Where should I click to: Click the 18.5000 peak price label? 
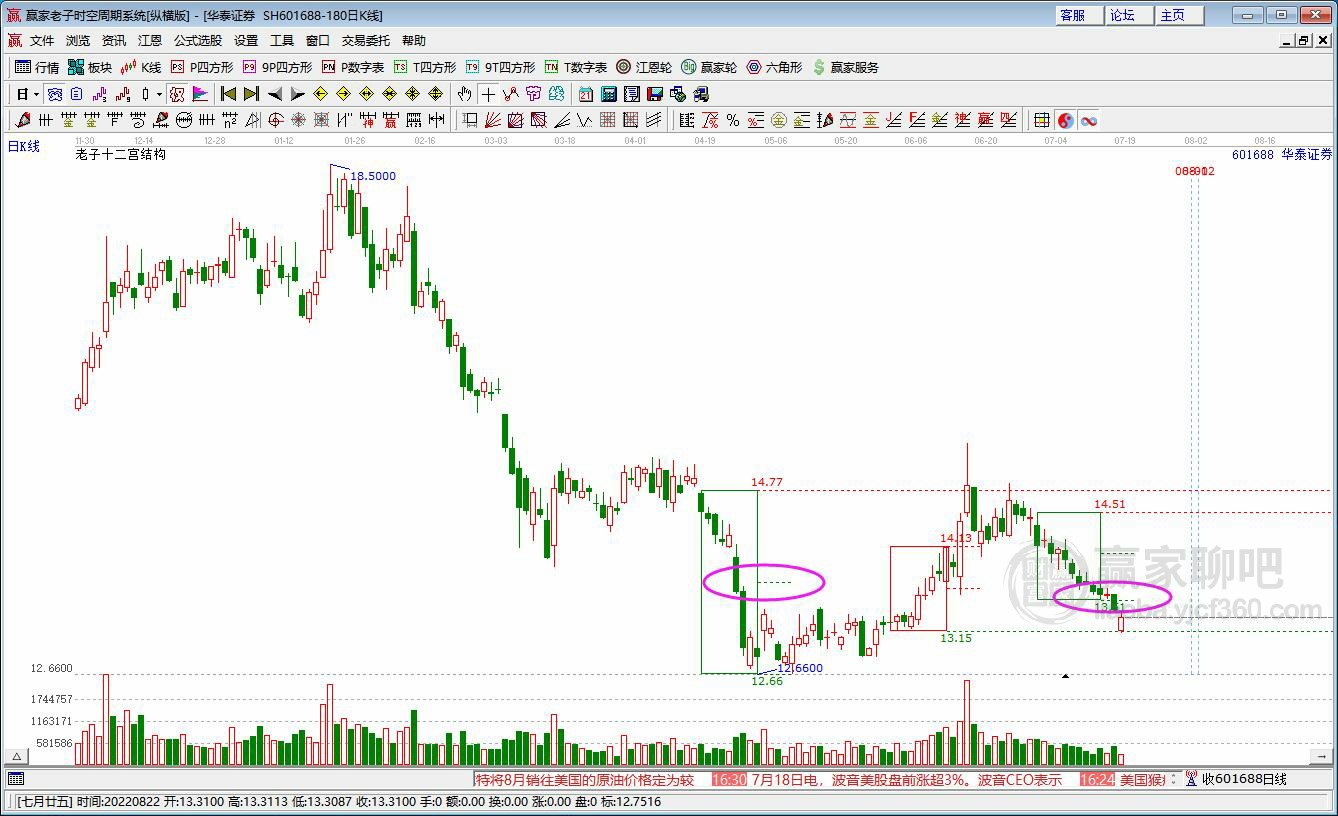[373, 176]
